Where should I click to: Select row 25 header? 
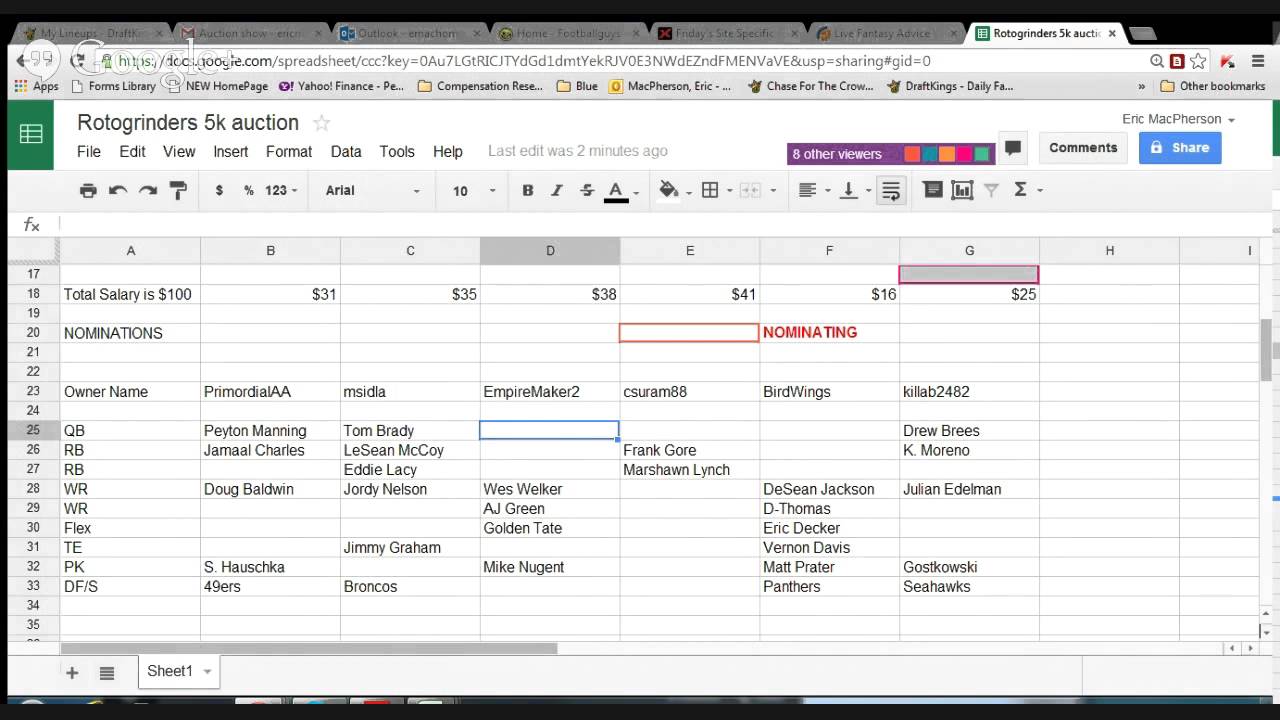point(33,430)
